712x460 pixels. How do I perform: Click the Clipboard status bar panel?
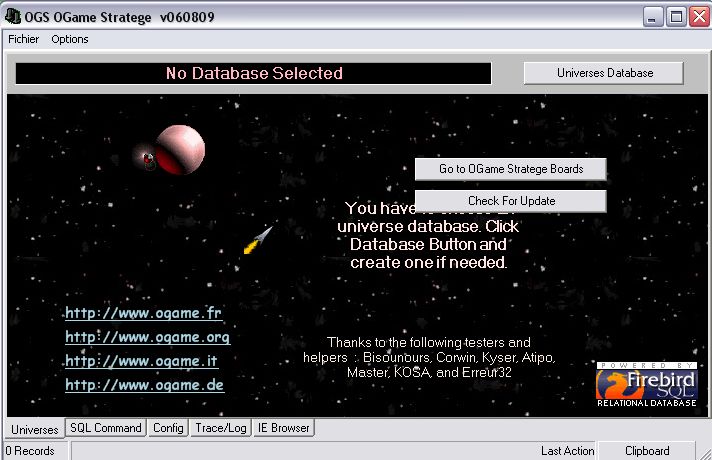[647, 451]
